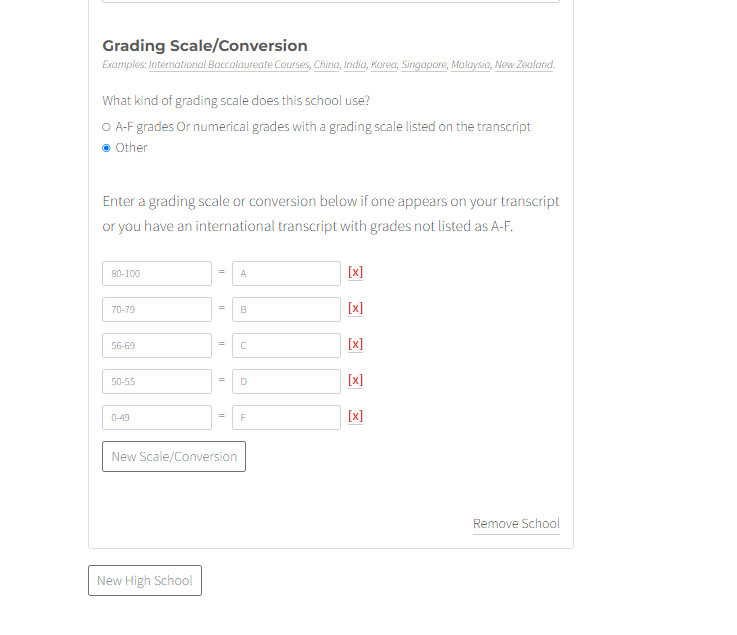Open the China example link
This screenshot has width=737, height=635.
(x=326, y=64)
